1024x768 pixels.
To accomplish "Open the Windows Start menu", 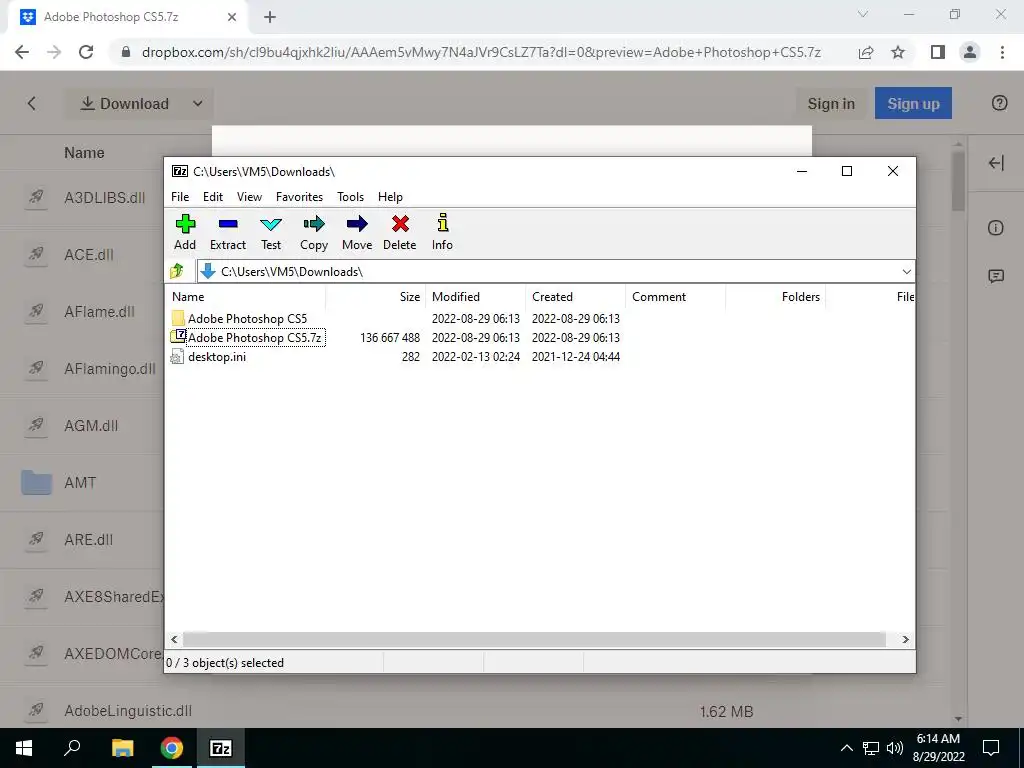I will 24,748.
